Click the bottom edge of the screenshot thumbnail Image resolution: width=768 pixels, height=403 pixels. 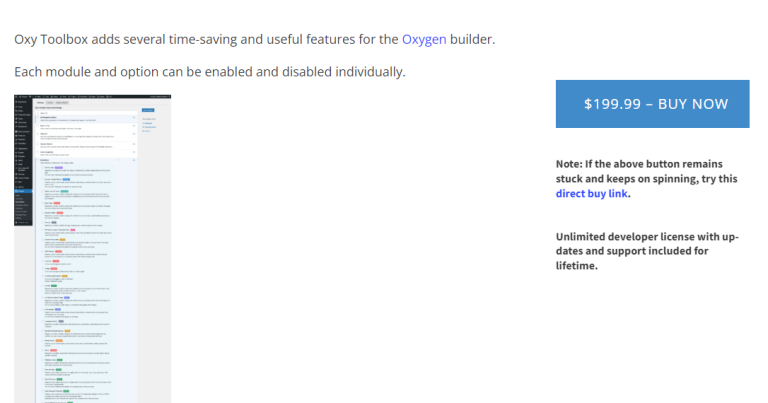93,400
